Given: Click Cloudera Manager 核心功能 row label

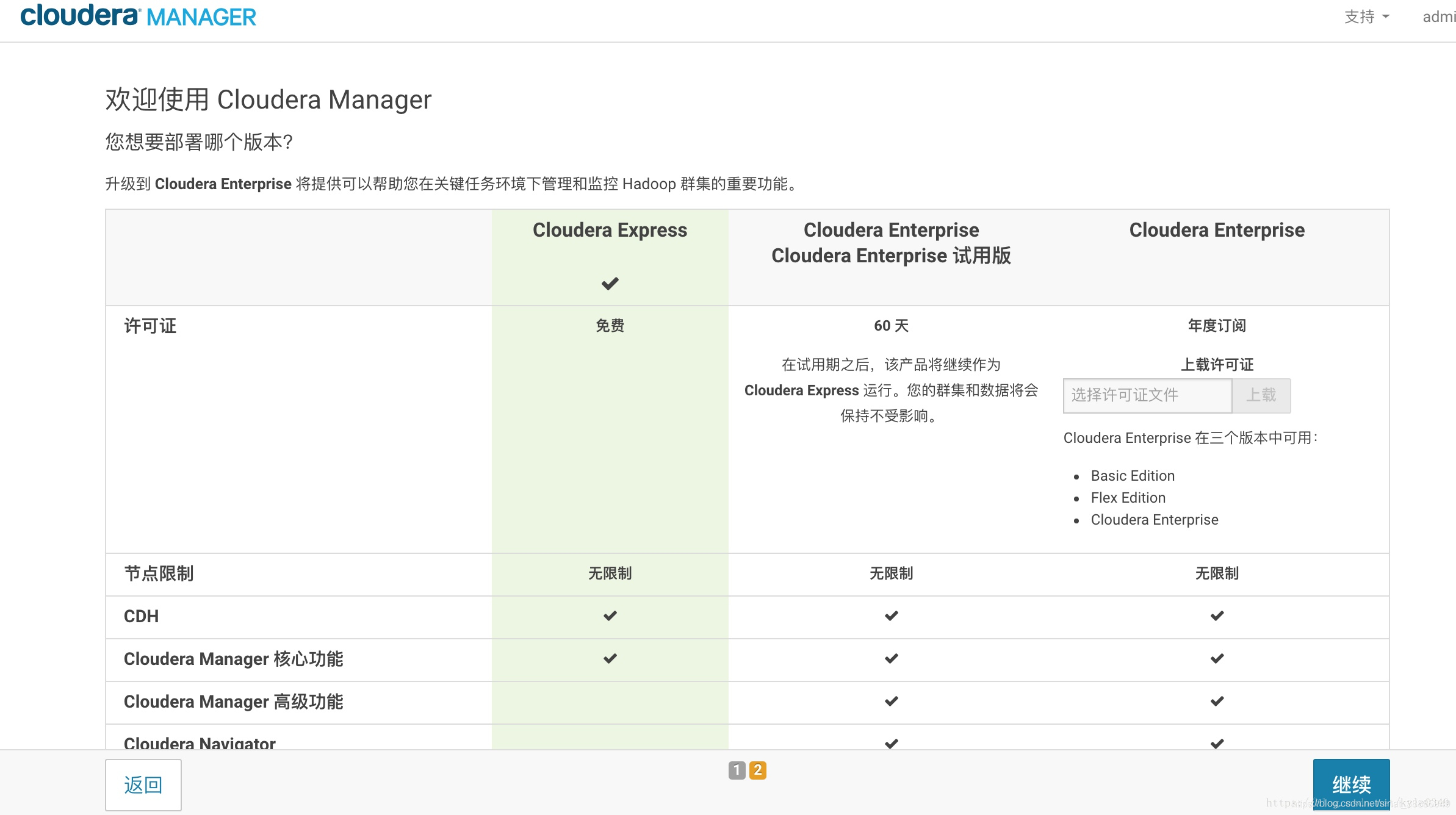Looking at the screenshot, I should tap(233, 659).
